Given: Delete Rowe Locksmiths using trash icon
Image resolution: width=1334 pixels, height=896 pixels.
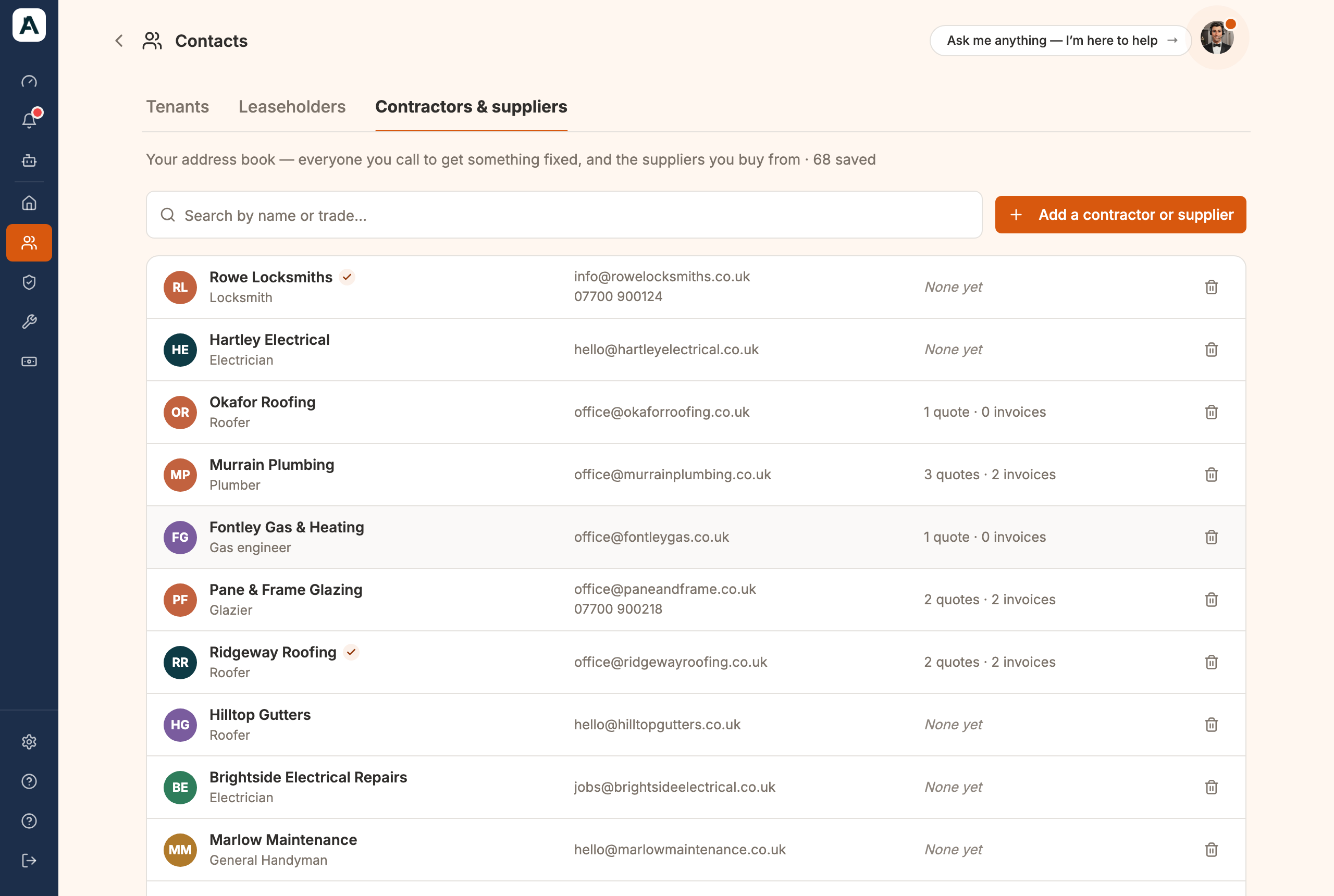Looking at the screenshot, I should click(x=1211, y=287).
